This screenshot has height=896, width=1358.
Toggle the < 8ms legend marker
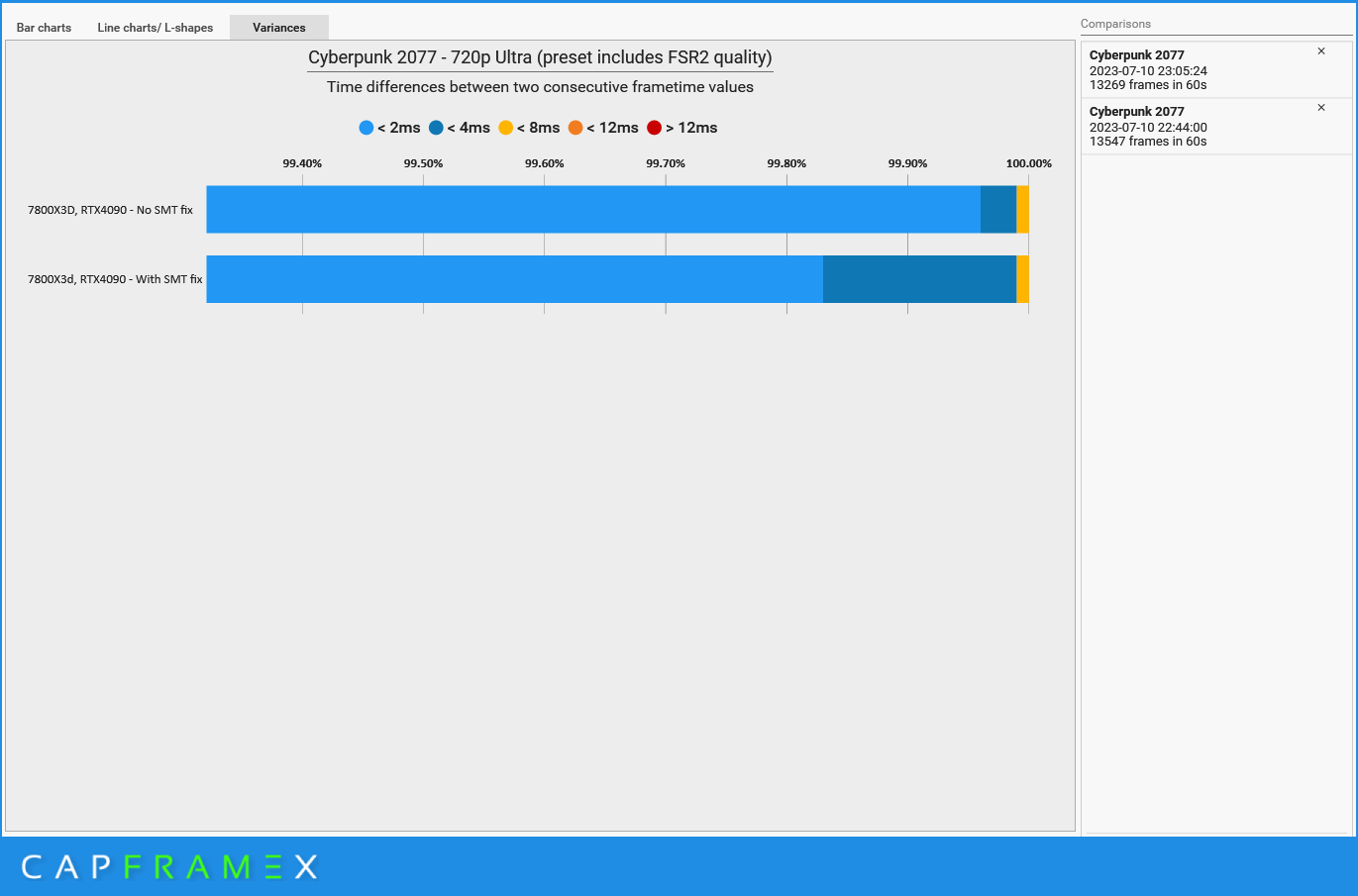[506, 128]
